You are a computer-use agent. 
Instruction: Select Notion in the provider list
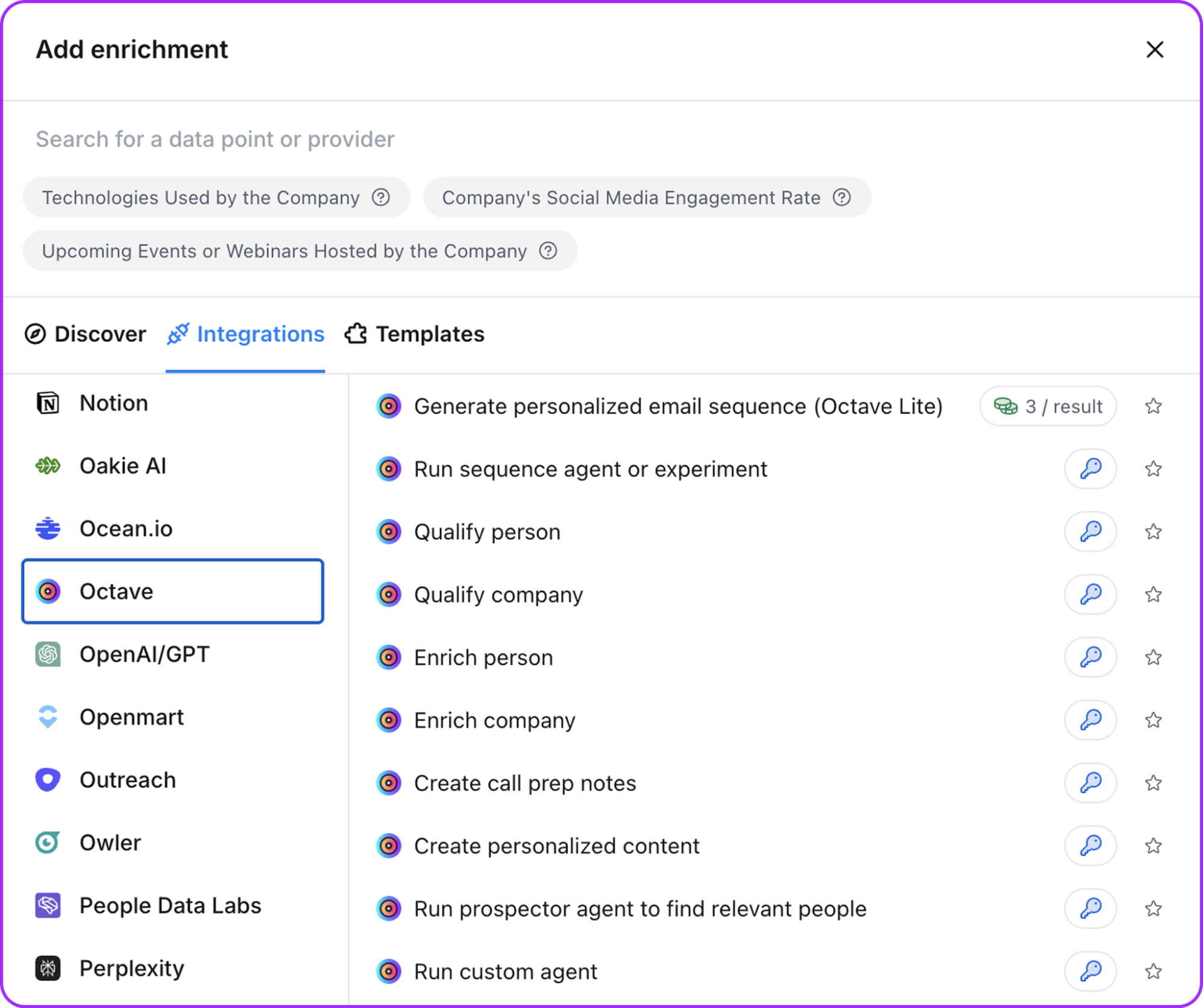coord(173,403)
